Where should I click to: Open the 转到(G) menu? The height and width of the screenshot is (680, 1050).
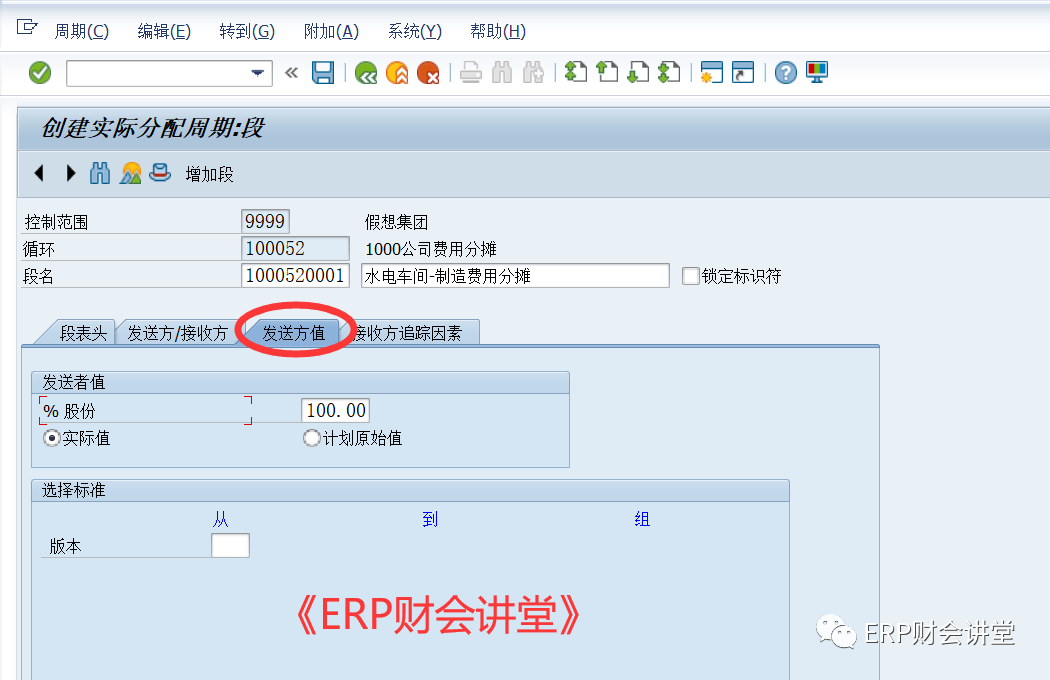(x=246, y=31)
